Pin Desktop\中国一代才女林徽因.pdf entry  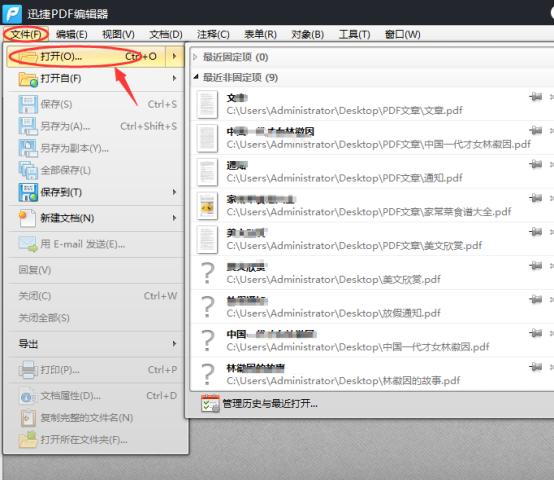(x=536, y=333)
